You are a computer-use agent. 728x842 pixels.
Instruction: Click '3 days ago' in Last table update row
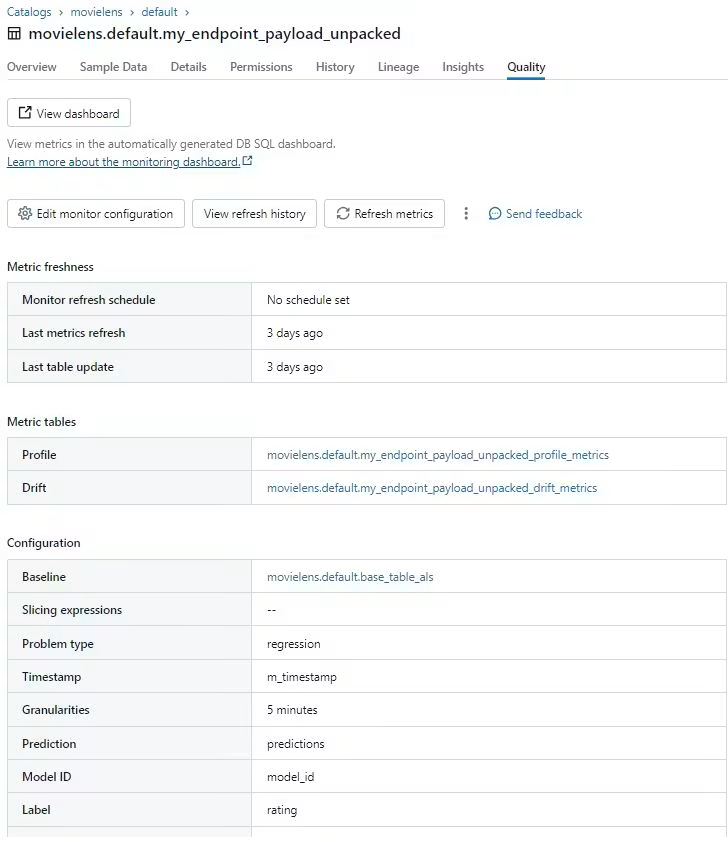(295, 367)
